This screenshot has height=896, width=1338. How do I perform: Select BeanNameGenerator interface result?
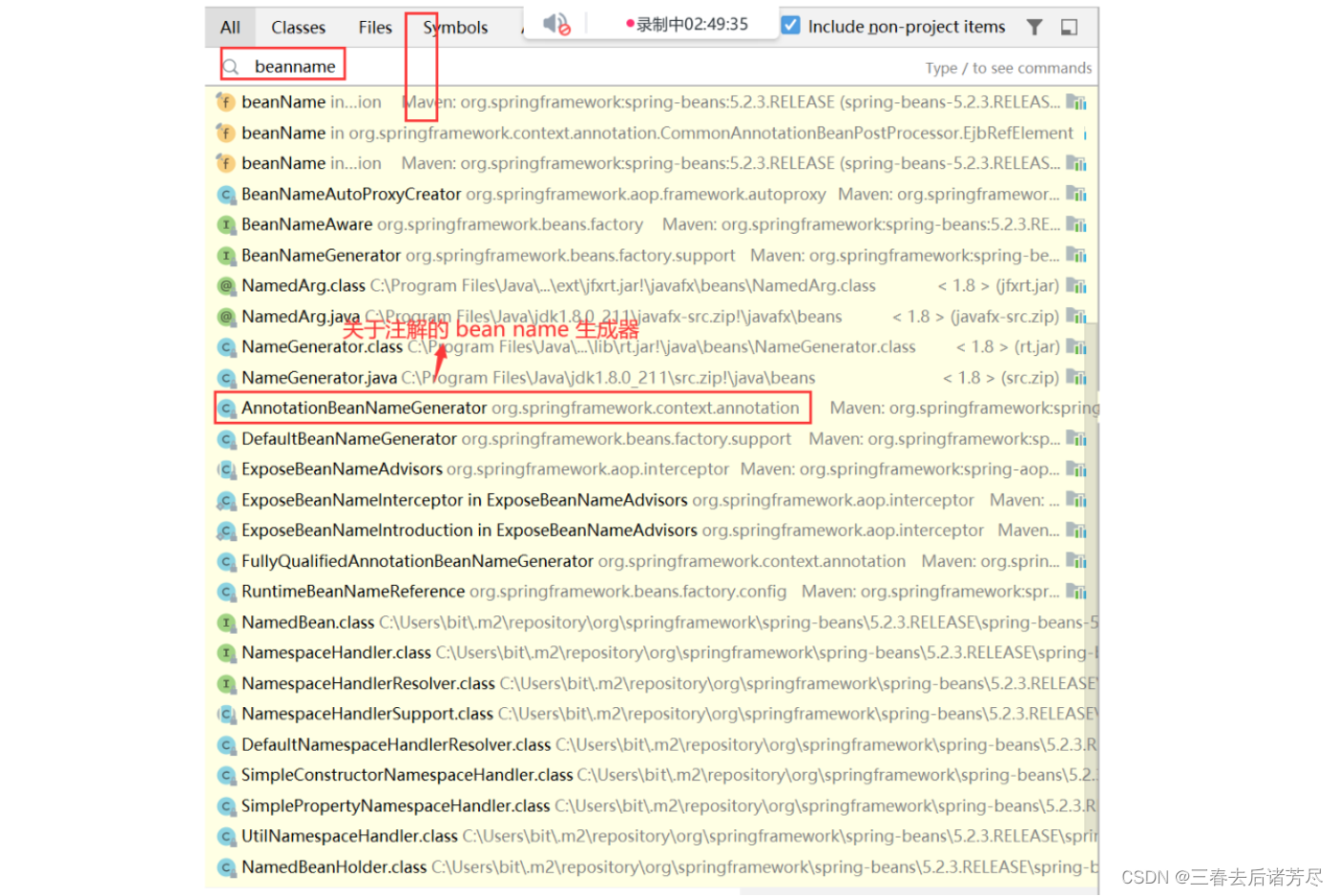pos(653,255)
